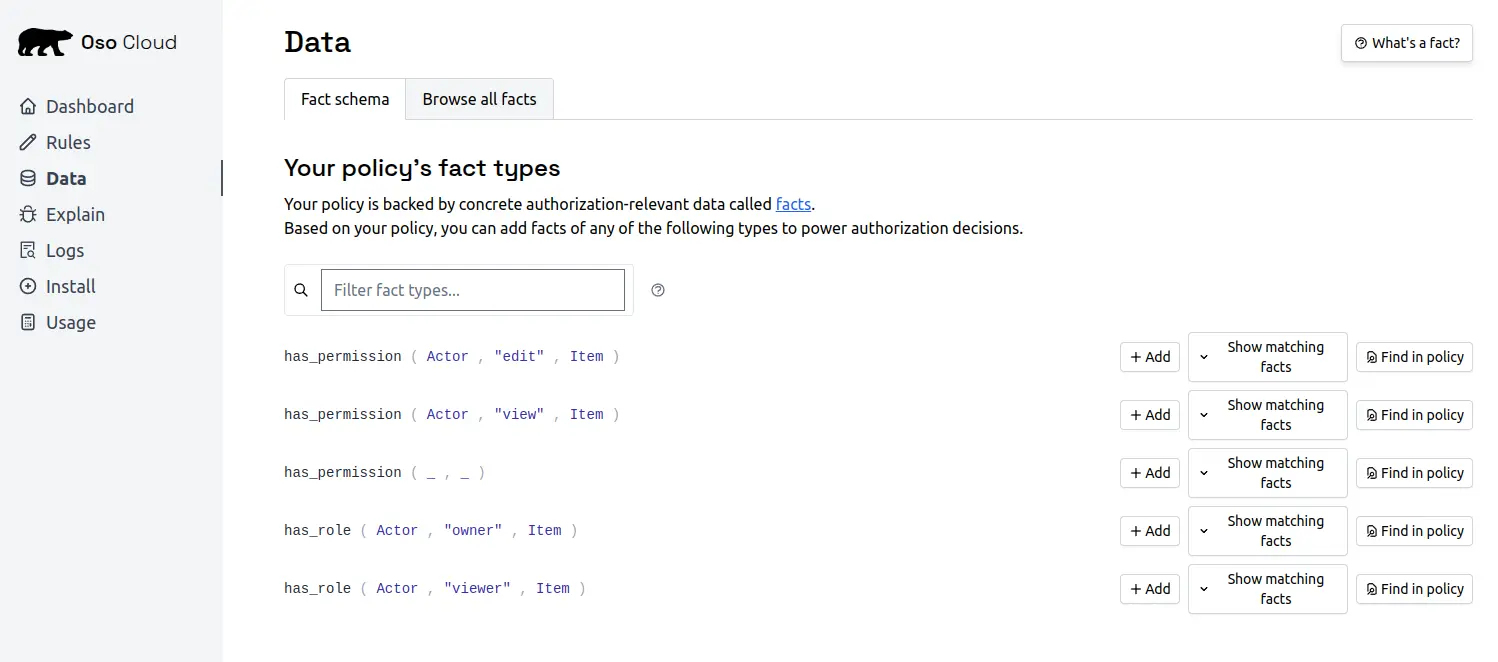Open the Explain section
Screen dimensions: 1498x662
click(x=75, y=214)
